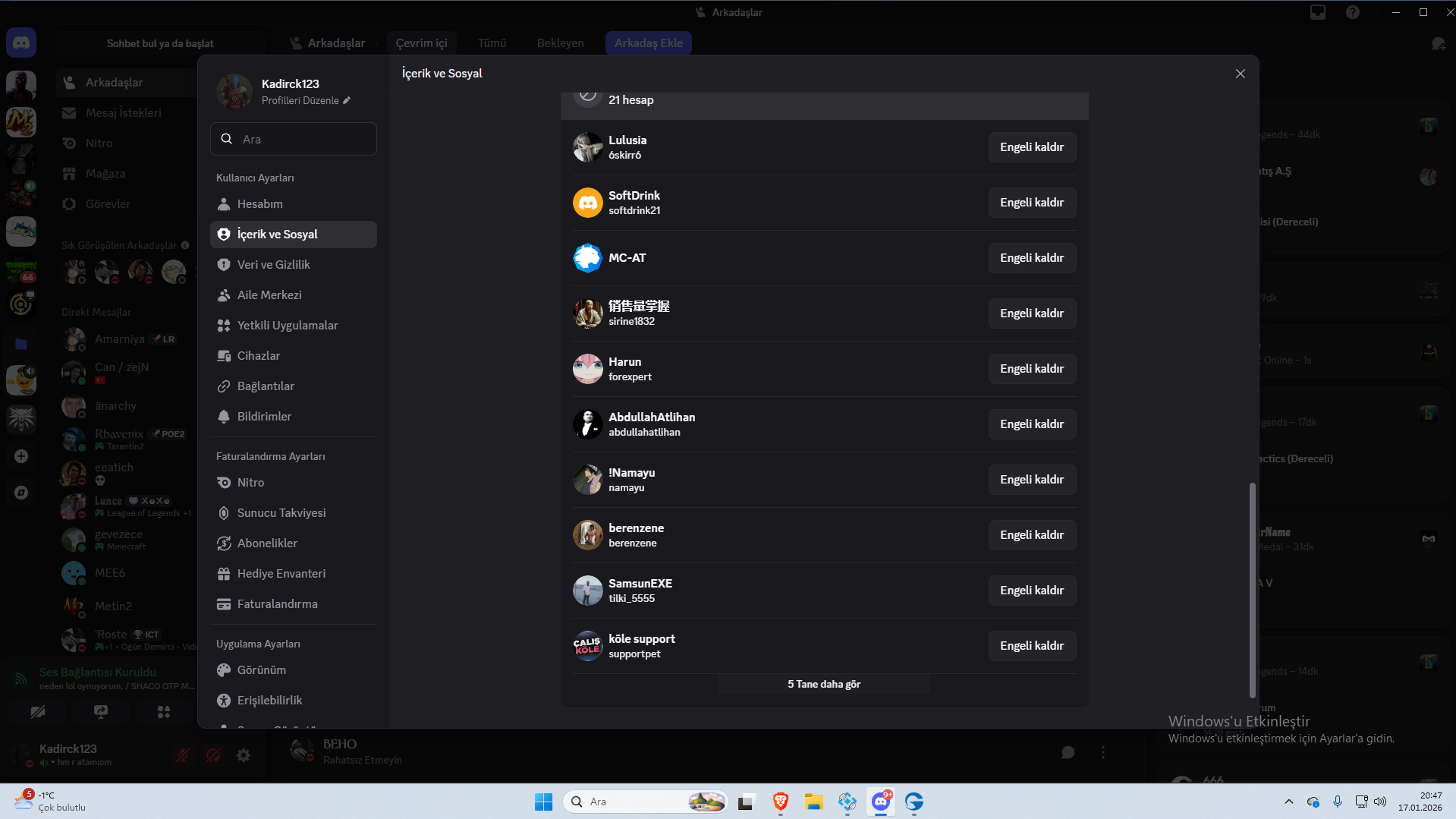Open Discord home direct messages icon
This screenshot has width=1456, height=819.
coord(21,43)
